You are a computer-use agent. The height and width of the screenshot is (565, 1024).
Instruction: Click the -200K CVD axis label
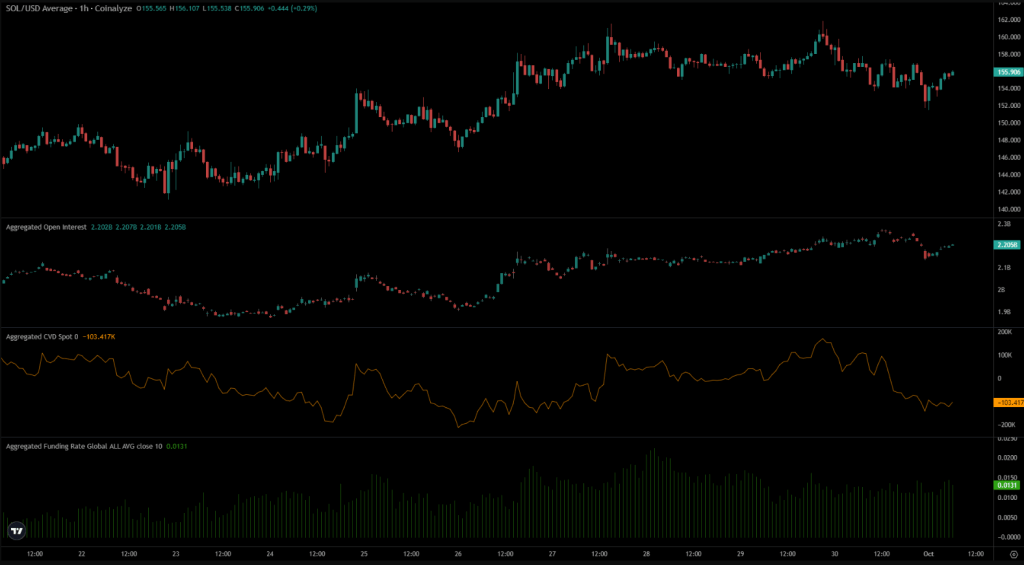pos(1006,425)
